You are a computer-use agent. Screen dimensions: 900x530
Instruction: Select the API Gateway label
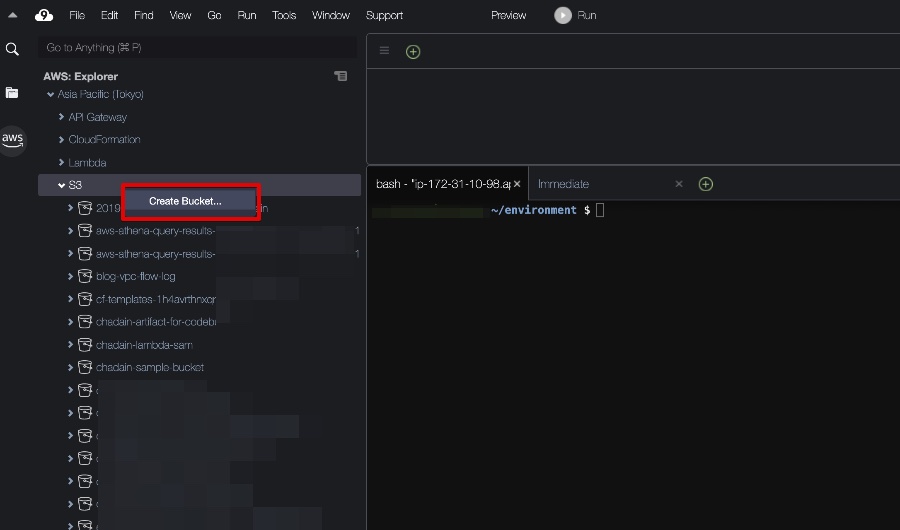click(x=98, y=117)
